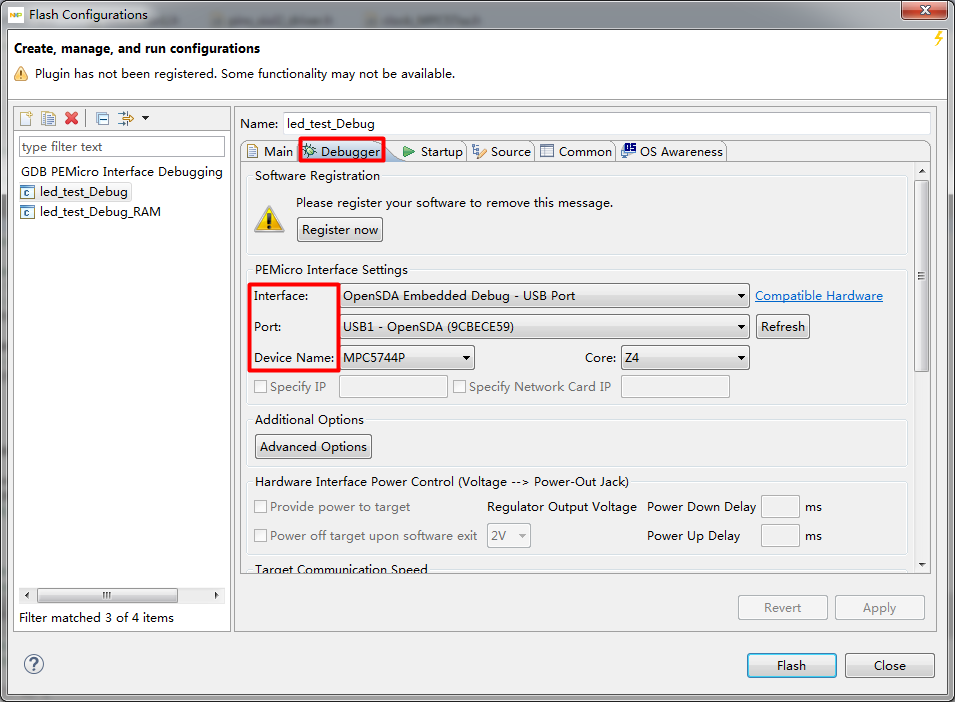
Task: Click the horizontal scrollbar thumb in configuration tree
Action: [107, 595]
